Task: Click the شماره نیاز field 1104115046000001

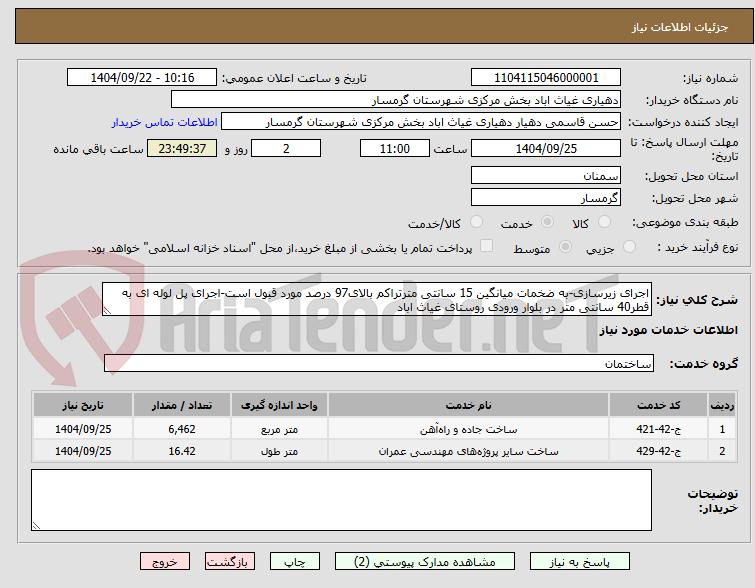Action: pos(546,78)
